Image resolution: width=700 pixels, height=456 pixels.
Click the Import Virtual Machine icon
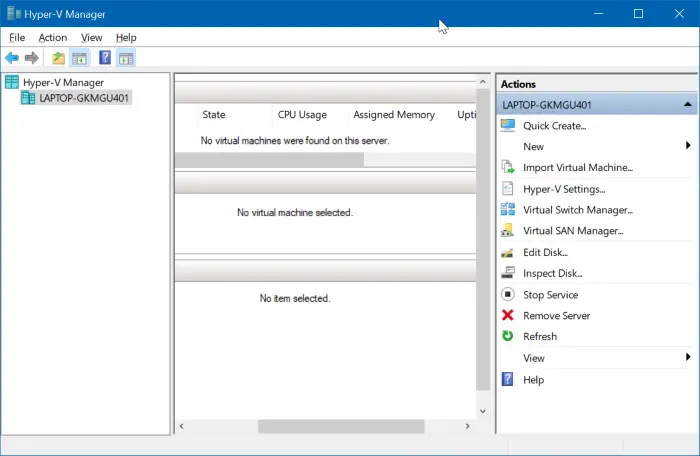[x=508, y=167]
